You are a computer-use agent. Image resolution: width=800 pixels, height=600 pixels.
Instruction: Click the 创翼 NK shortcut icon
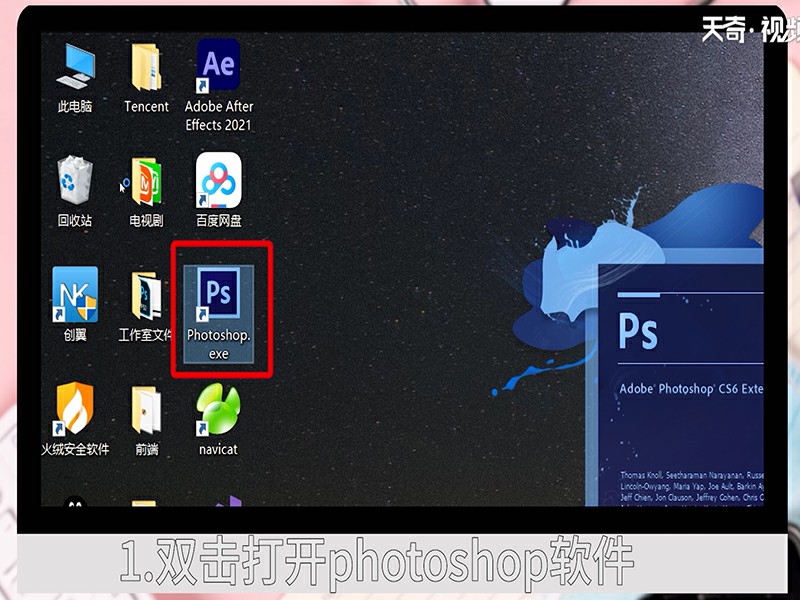tap(75, 295)
